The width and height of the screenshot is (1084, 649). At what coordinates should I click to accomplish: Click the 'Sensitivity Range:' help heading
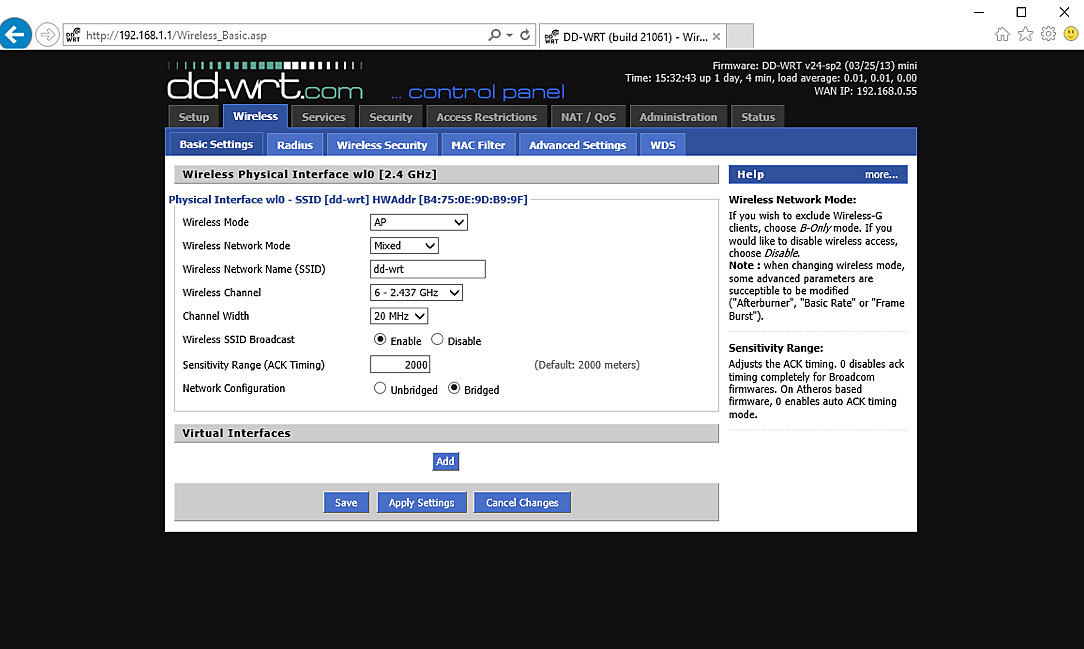pos(776,348)
